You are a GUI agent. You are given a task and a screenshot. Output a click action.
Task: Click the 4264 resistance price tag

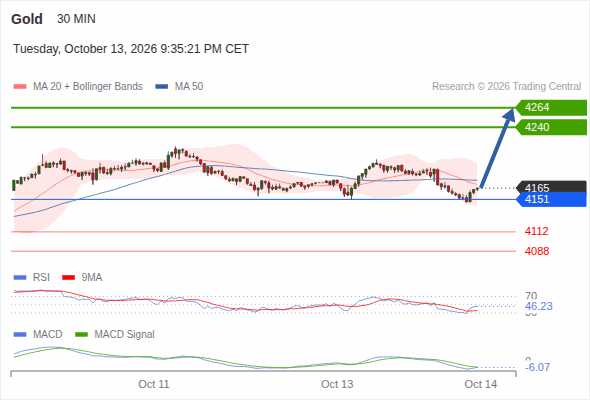(x=551, y=108)
